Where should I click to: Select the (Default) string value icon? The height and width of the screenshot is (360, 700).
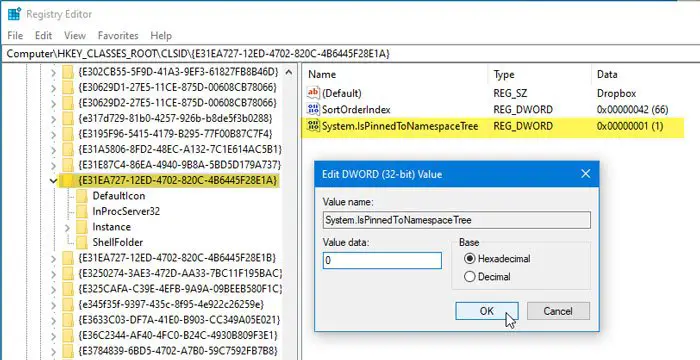[x=313, y=93]
